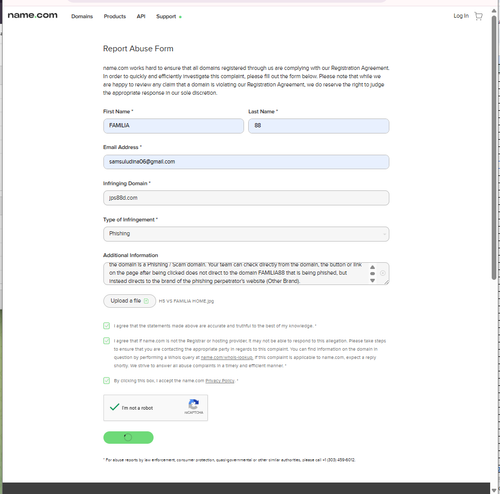The image size is (500, 494).
Task: Click the Infringing Domain field
Action: (246, 198)
